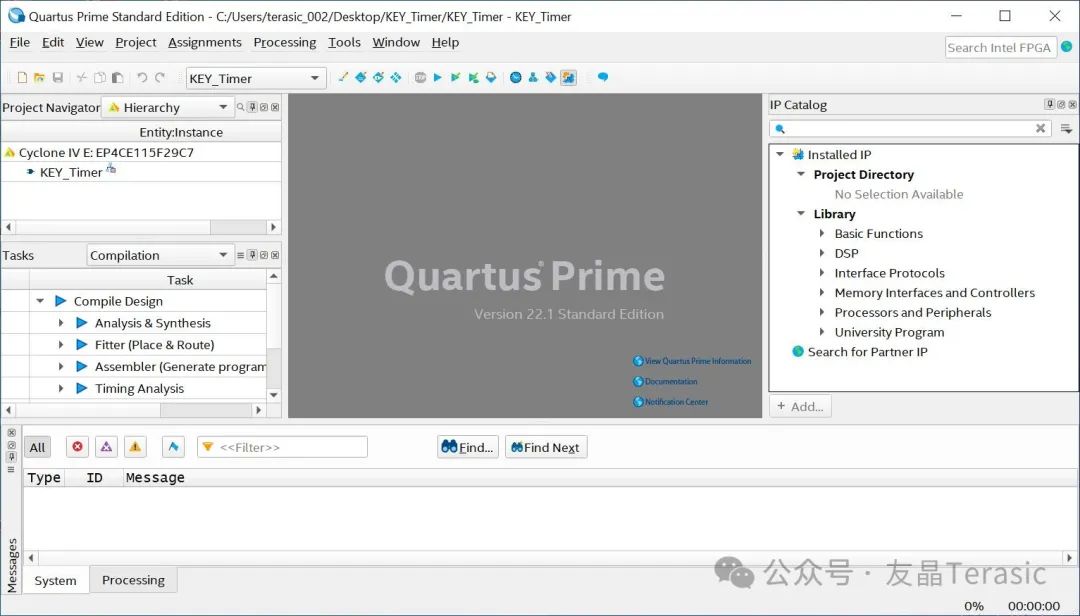This screenshot has height=616, width=1080.
Task: Clear the IP Catalog search with X
Action: point(1041,128)
